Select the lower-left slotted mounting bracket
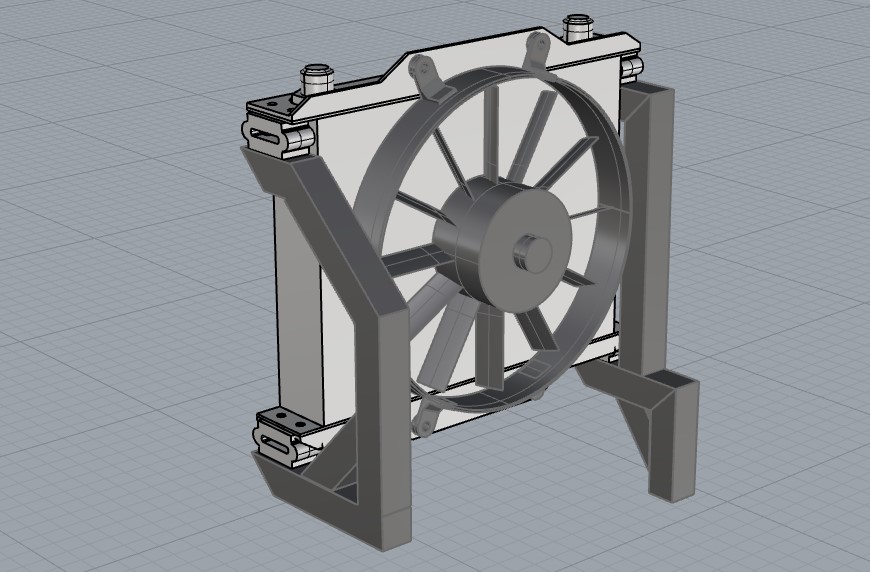Image resolution: width=870 pixels, height=572 pixels. click(283, 442)
